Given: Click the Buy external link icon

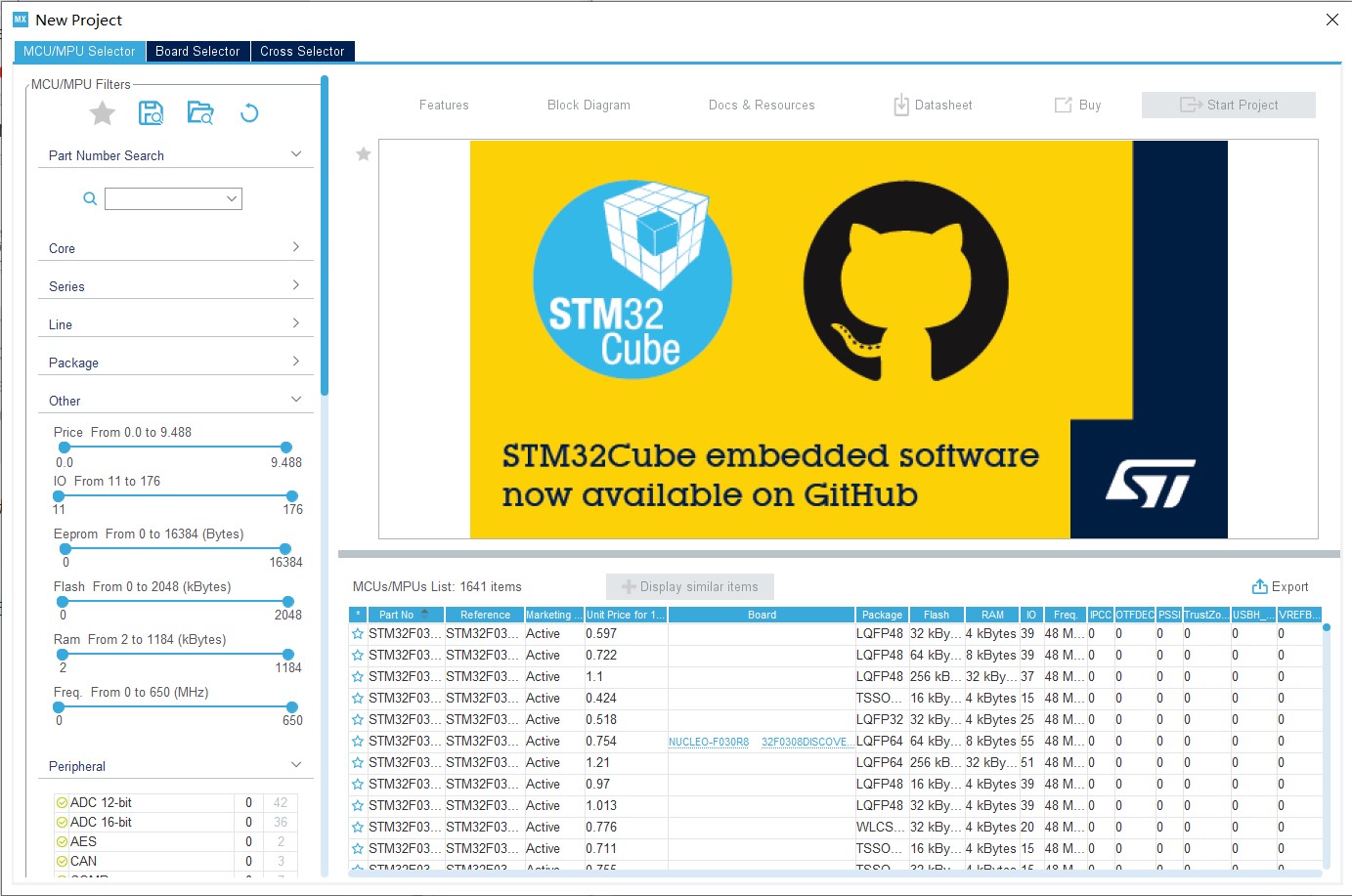Looking at the screenshot, I should click(1063, 105).
